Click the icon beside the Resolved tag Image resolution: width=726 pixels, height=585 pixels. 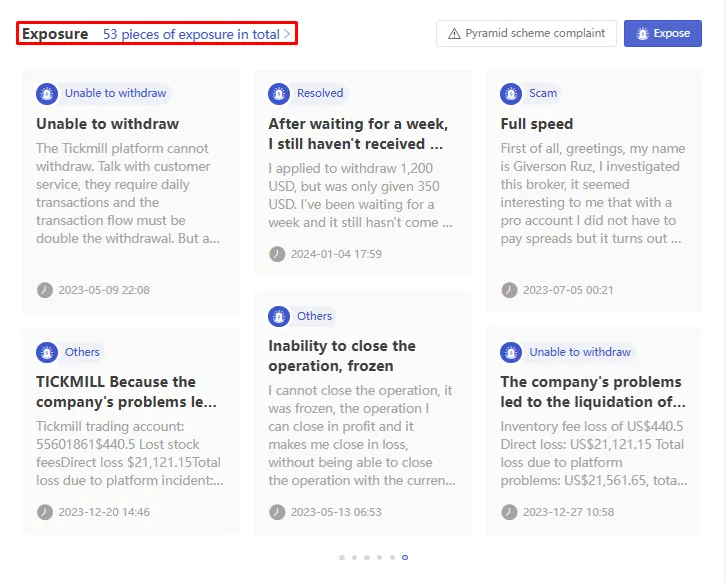pyautogui.click(x=279, y=94)
